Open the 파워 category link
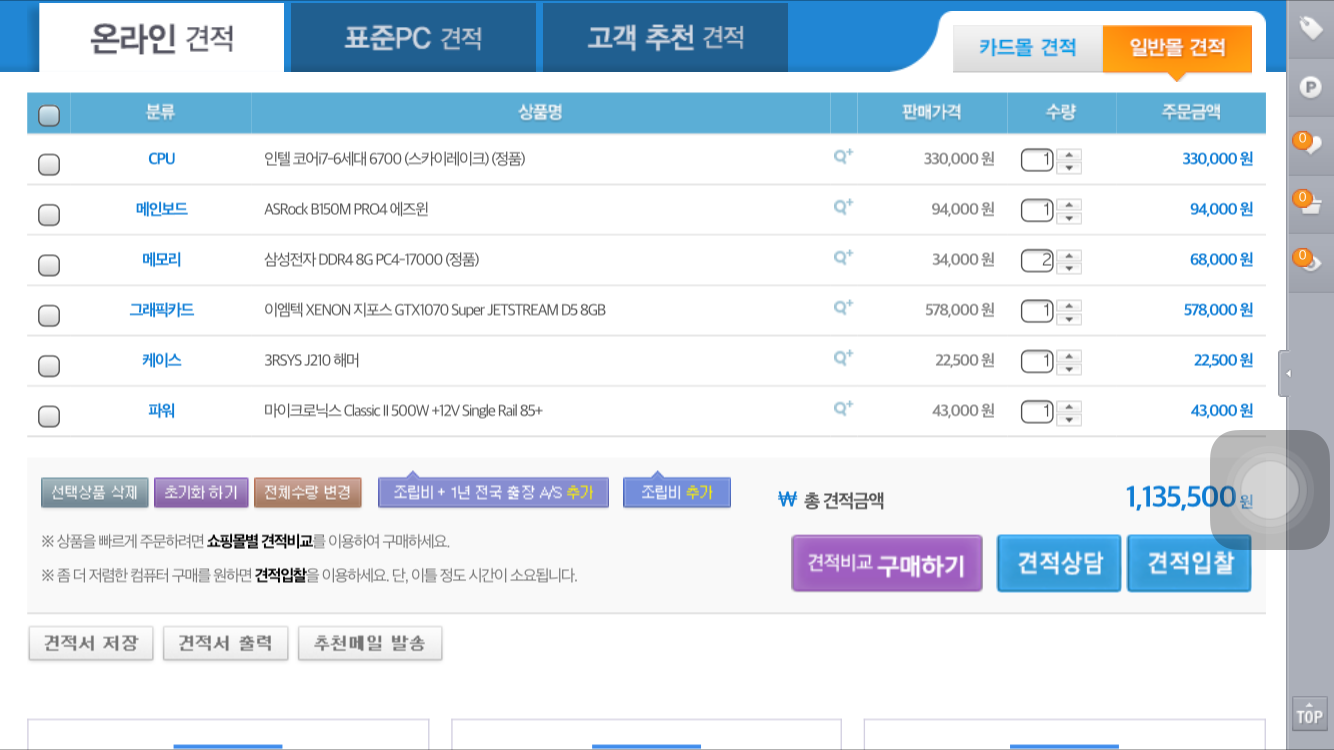Screen dimensions: 1334x750 (x=161, y=411)
